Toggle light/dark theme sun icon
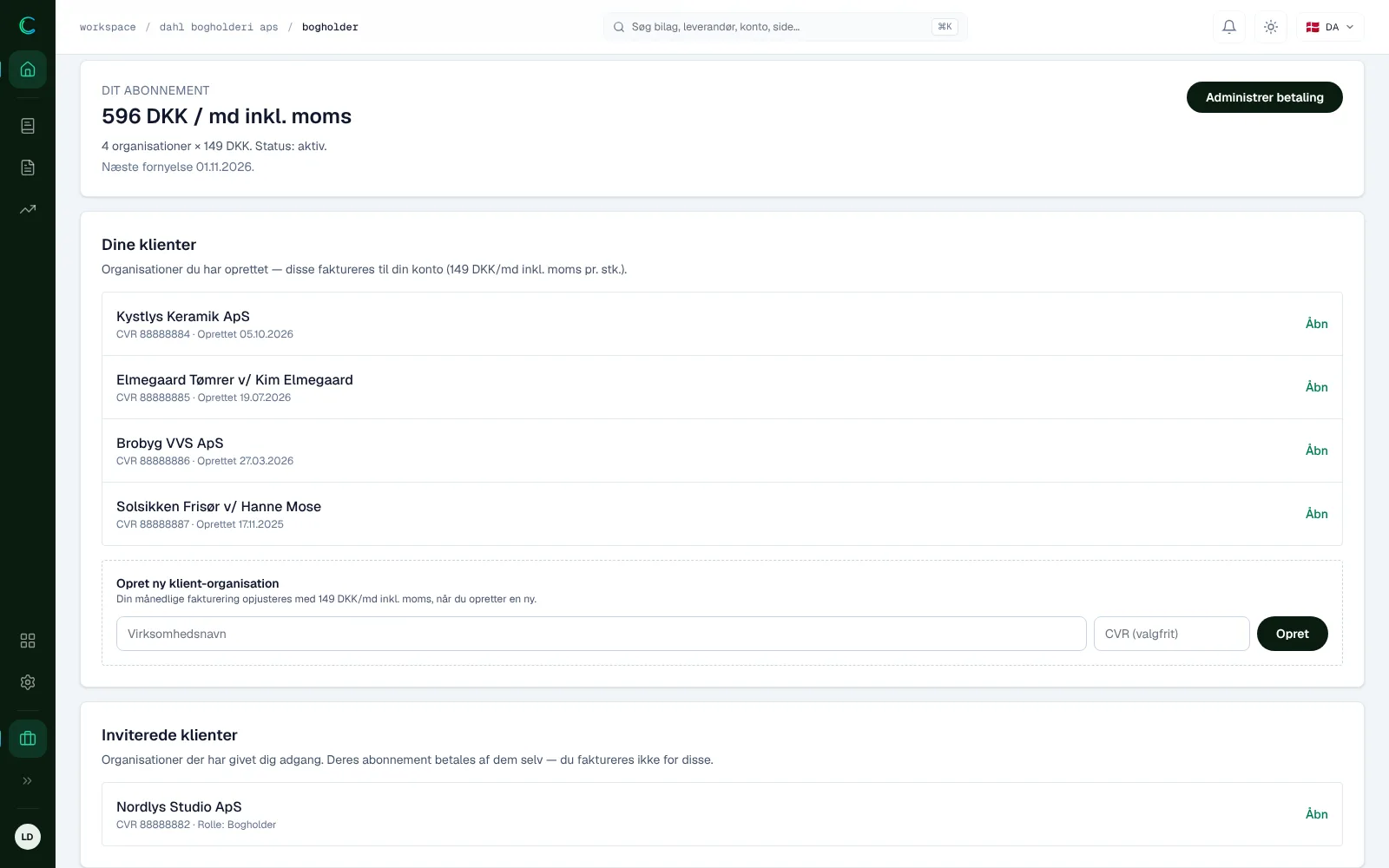This screenshot has height=868, width=1389. click(x=1271, y=27)
